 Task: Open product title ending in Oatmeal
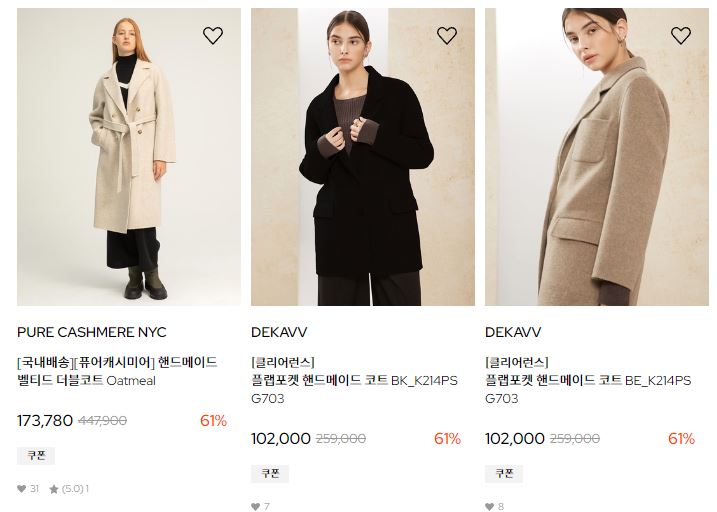pos(117,371)
